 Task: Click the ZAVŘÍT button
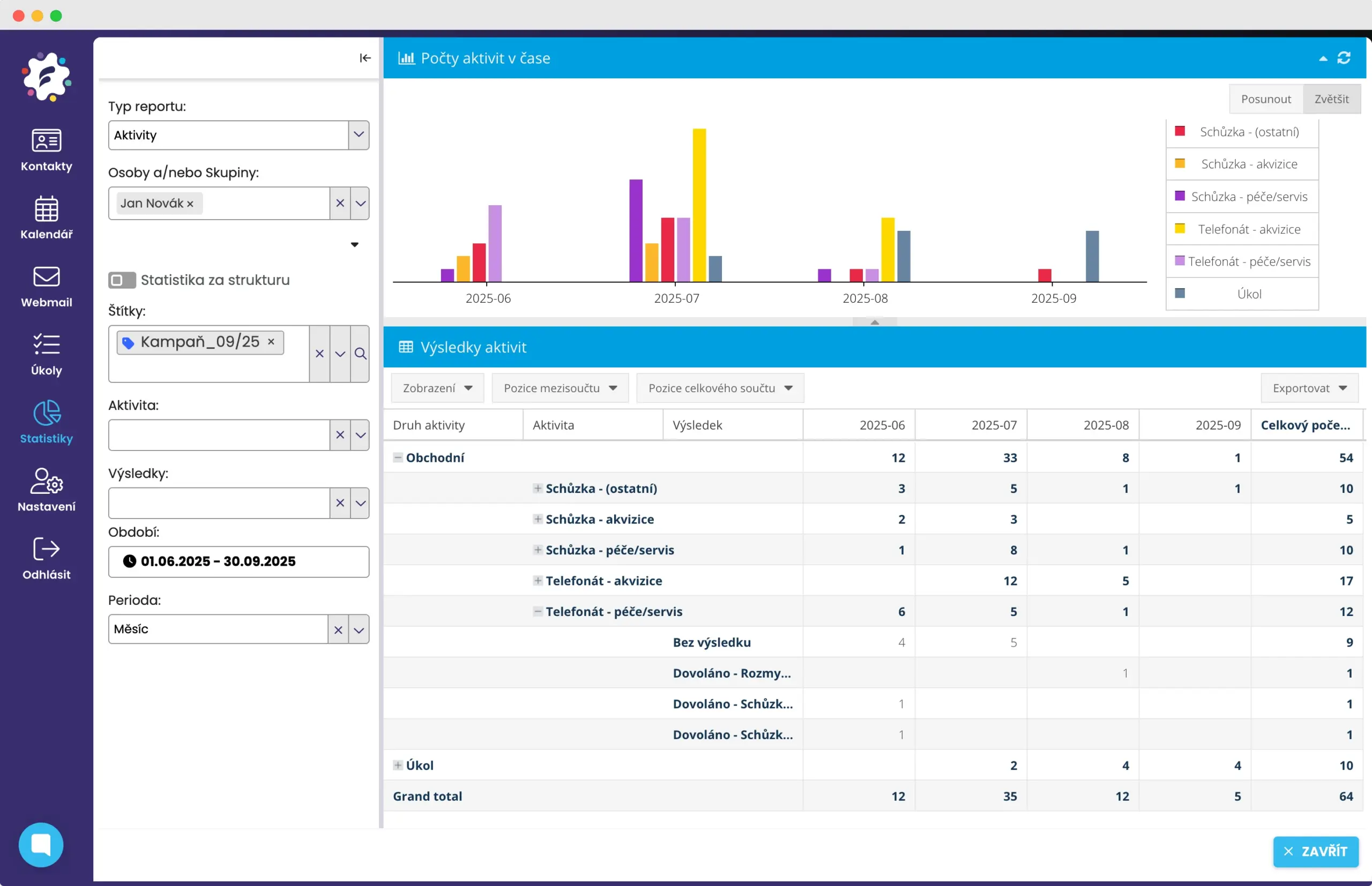[1315, 852]
